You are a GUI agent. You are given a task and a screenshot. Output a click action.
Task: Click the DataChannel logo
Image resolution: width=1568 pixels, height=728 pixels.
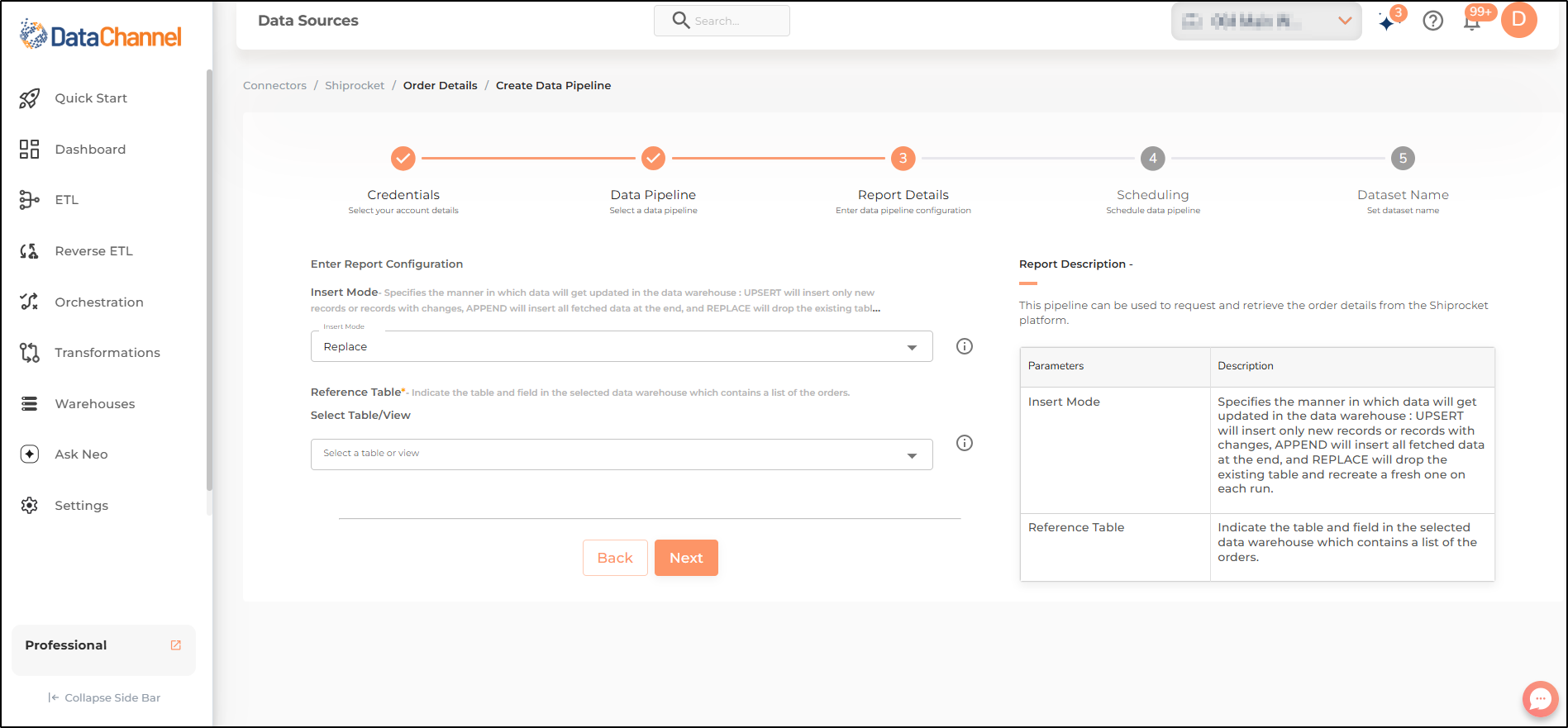coord(100,35)
